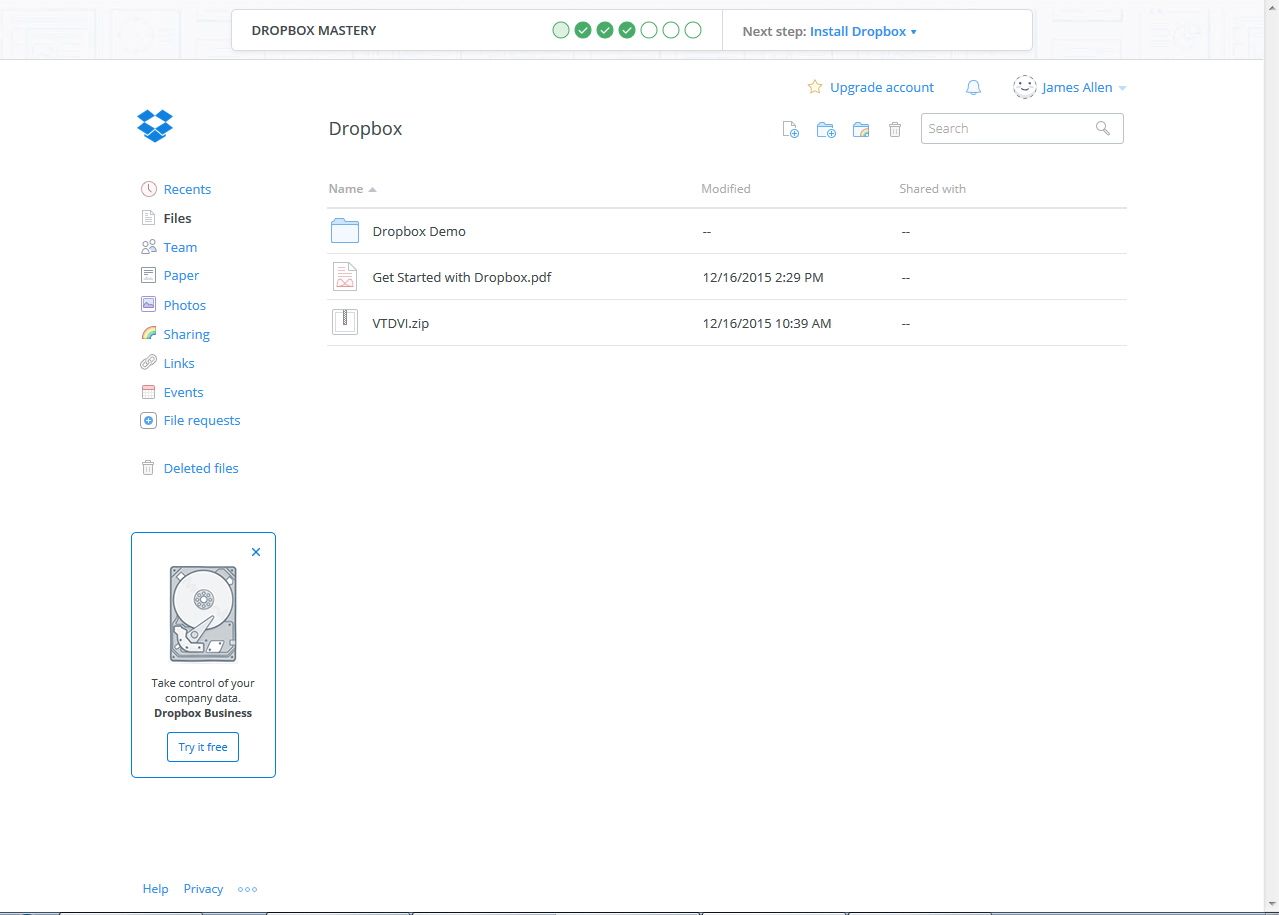Click inside the Search field
Image resolution: width=1279 pixels, height=915 pixels.
pos(1008,129)
